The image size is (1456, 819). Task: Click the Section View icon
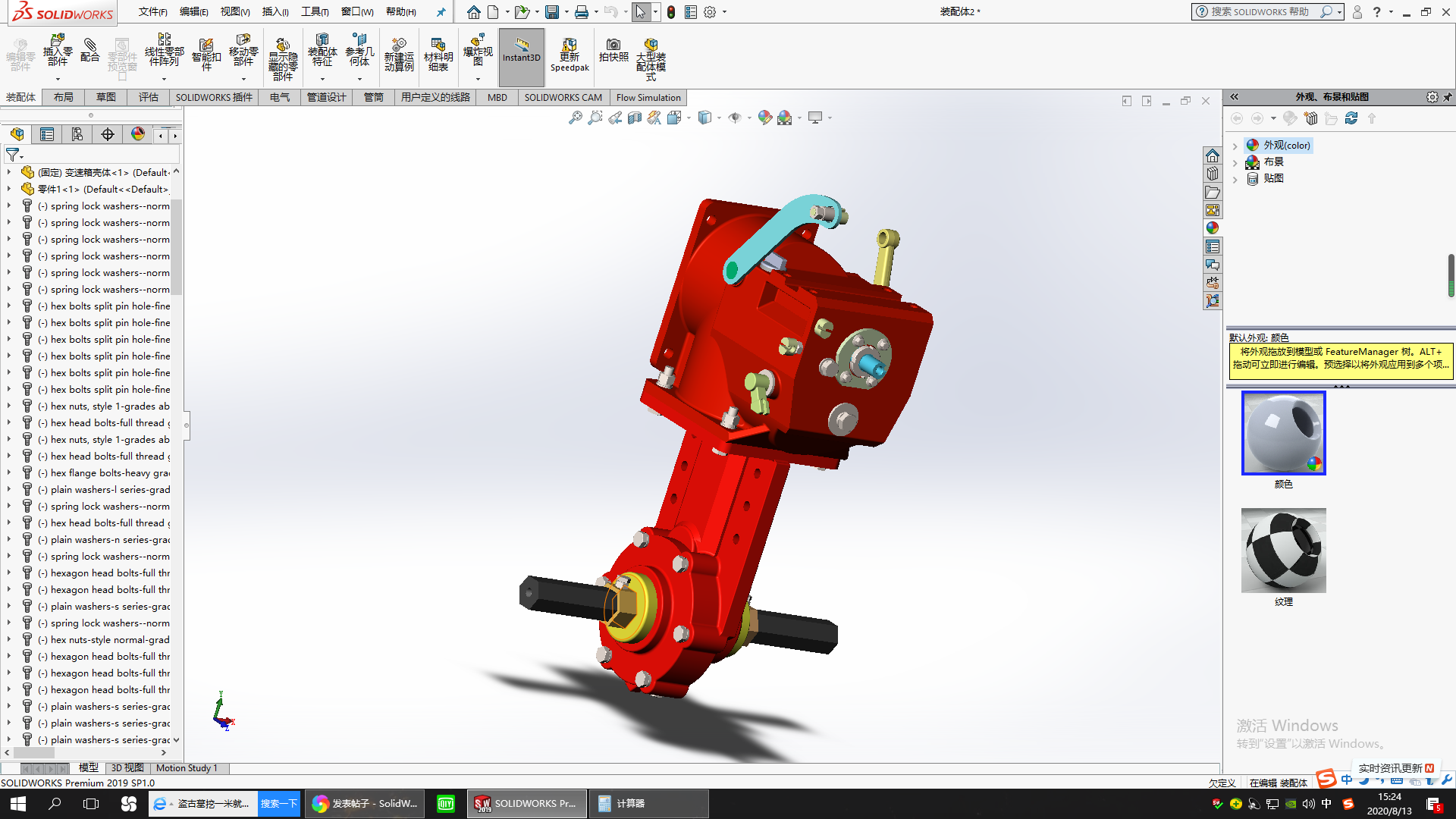[635, 118]
